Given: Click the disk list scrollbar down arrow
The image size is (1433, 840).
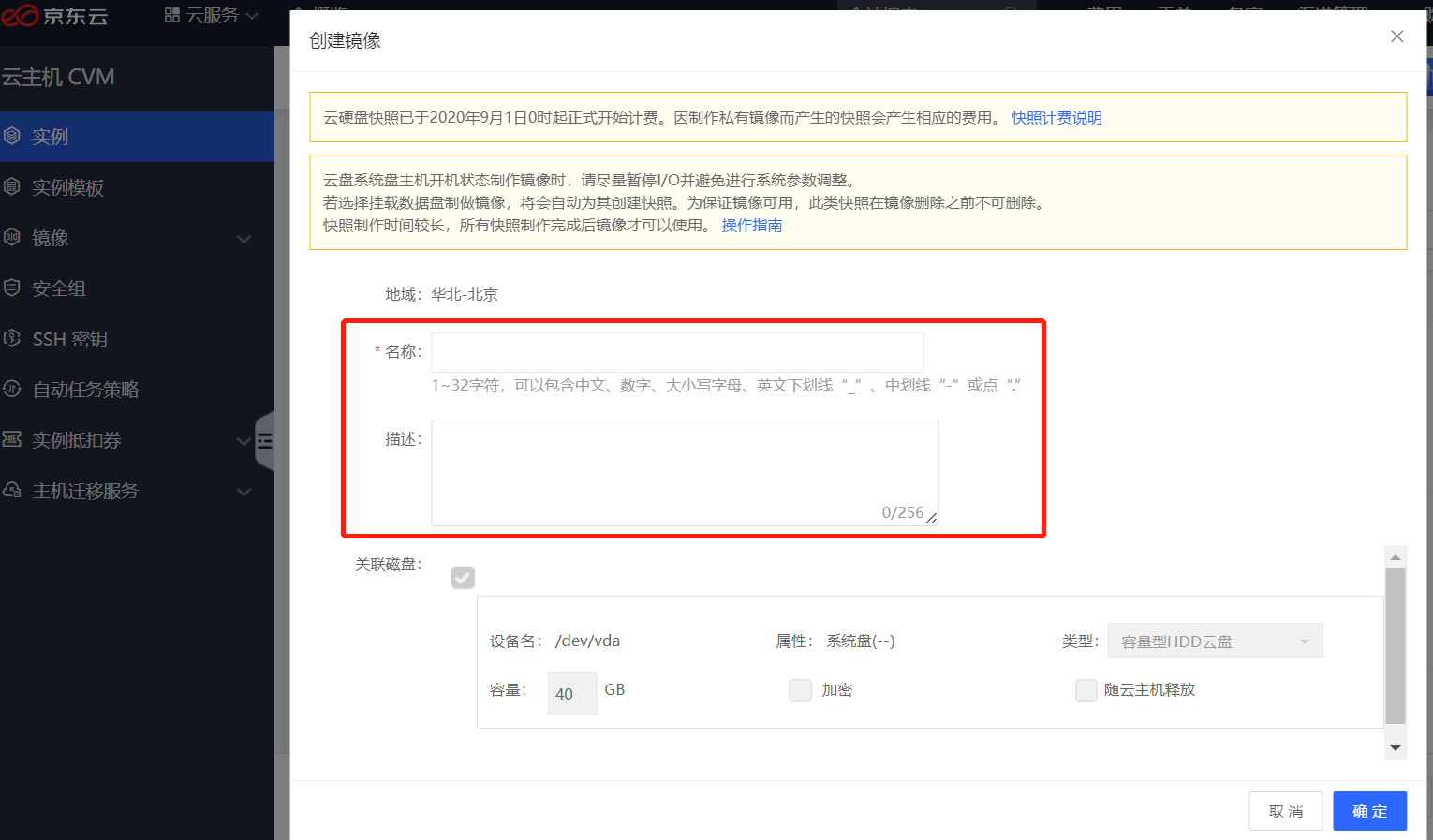Looking at the screenshot, I should pos(1396,748).
